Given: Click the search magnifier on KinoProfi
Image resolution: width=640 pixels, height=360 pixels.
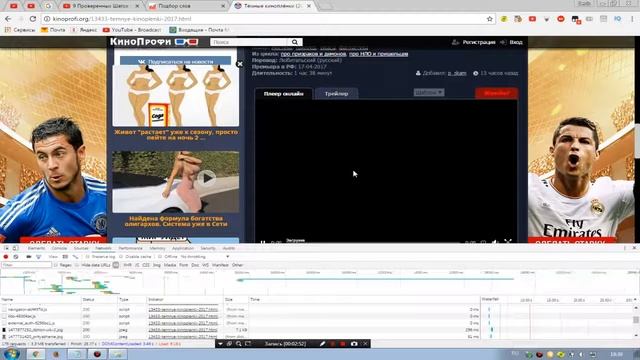Looking at the screenshot, I should point(295,42).
